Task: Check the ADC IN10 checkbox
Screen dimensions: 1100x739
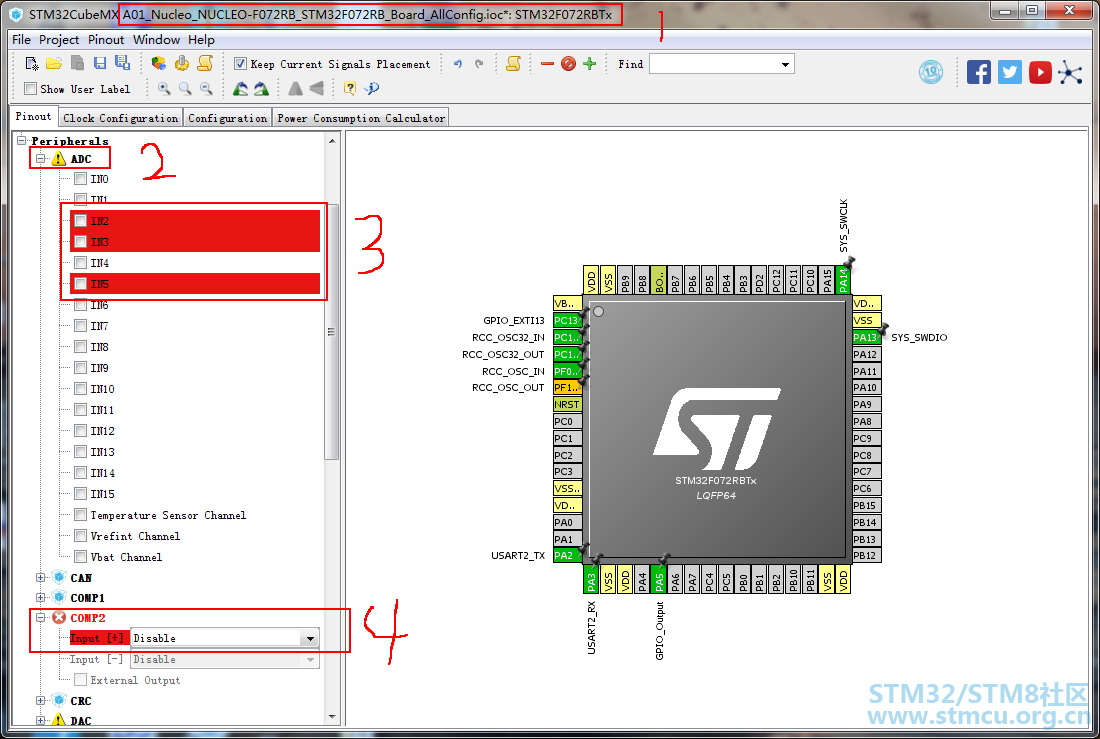Action: [x=81, y=389]
